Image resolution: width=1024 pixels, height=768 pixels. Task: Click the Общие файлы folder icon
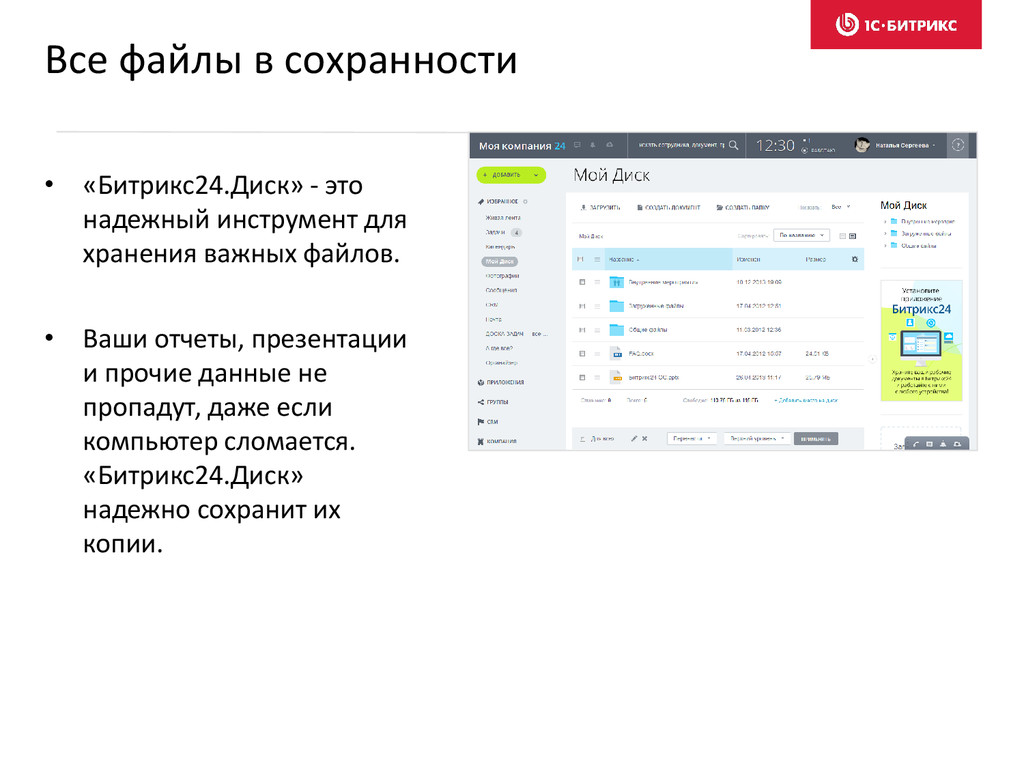click(616, 330)
